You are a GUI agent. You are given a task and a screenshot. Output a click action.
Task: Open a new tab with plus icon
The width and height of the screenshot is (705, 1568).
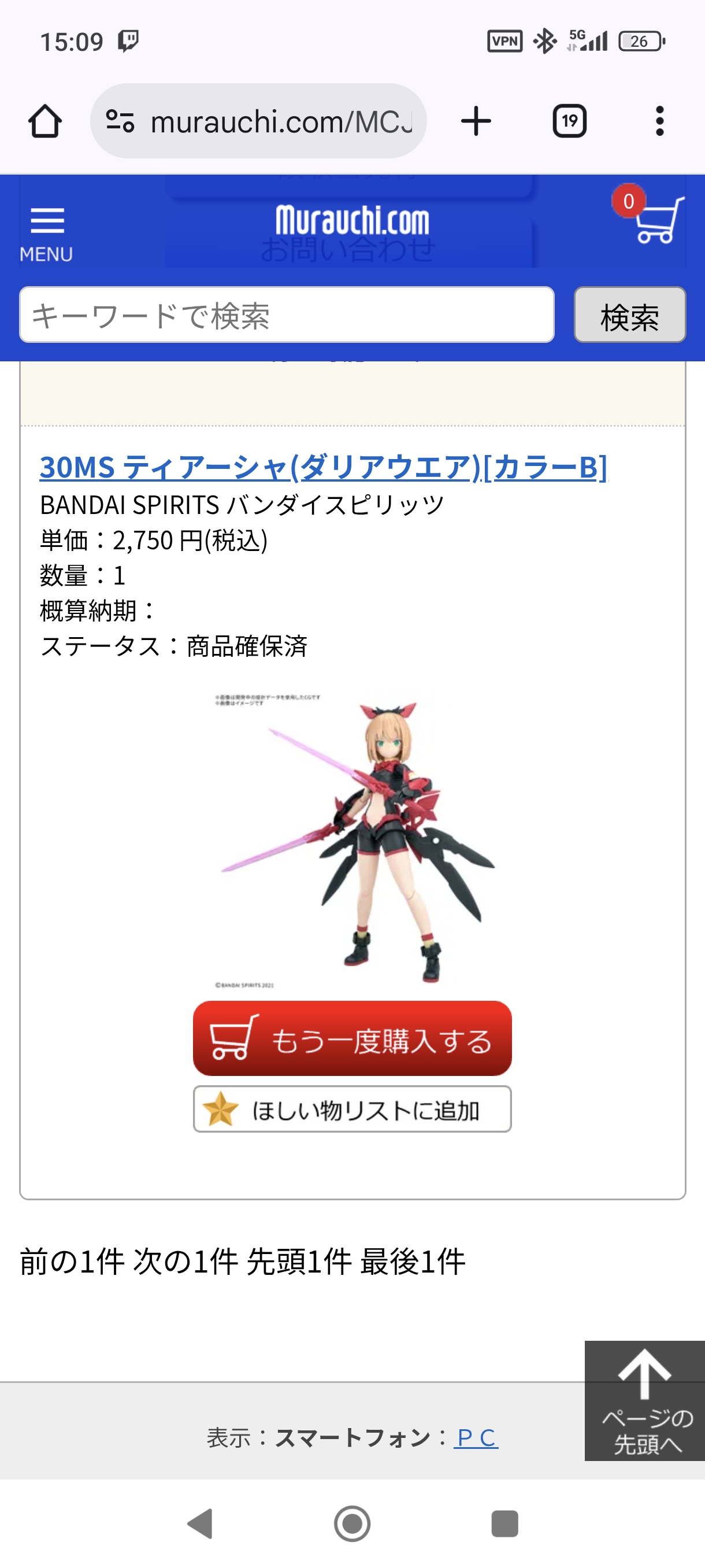click(x=476, y=121)
